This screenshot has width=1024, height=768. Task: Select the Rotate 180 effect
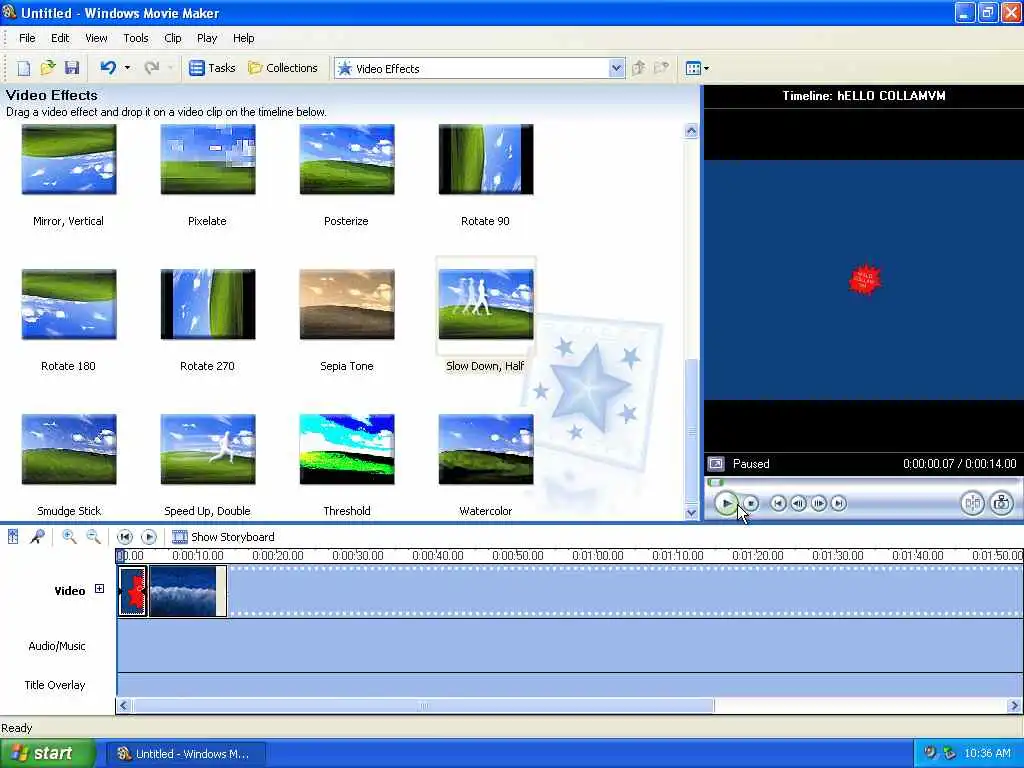click(69, 304)
